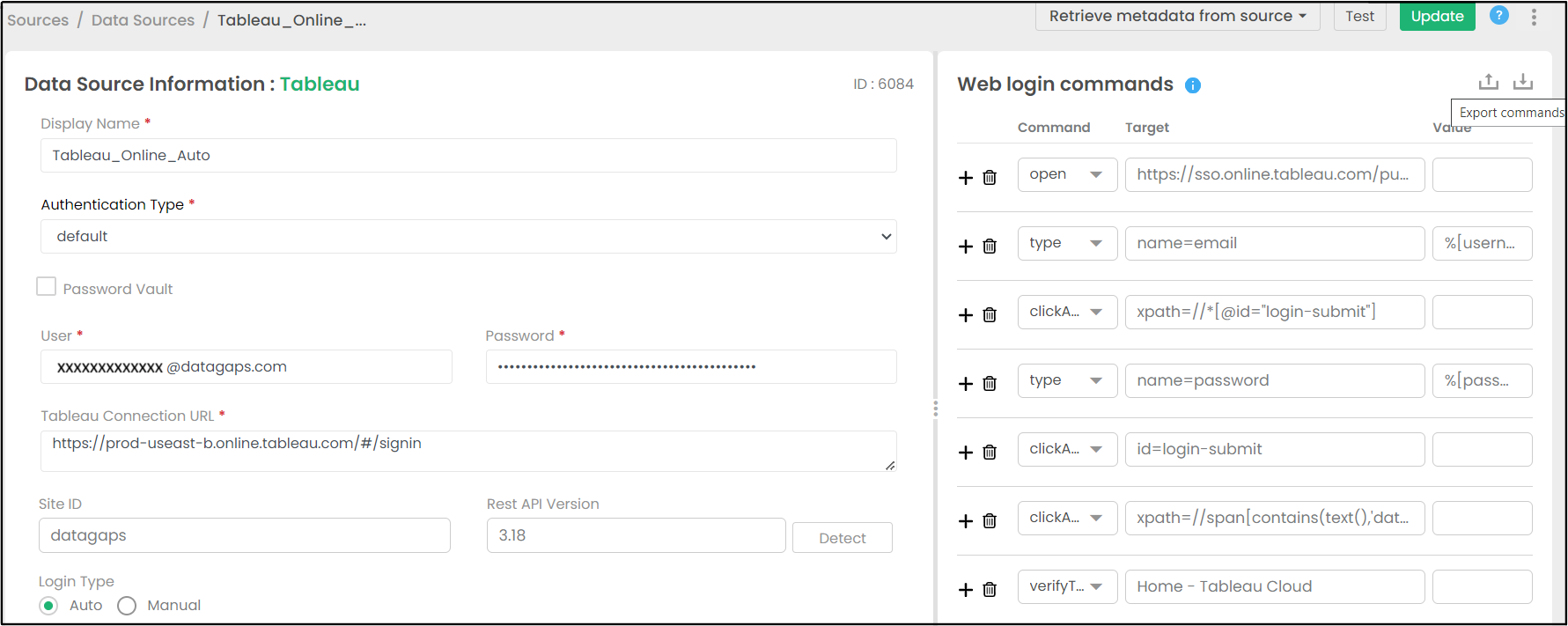
Task: Select the Manual login type
Action: point(127,606)
